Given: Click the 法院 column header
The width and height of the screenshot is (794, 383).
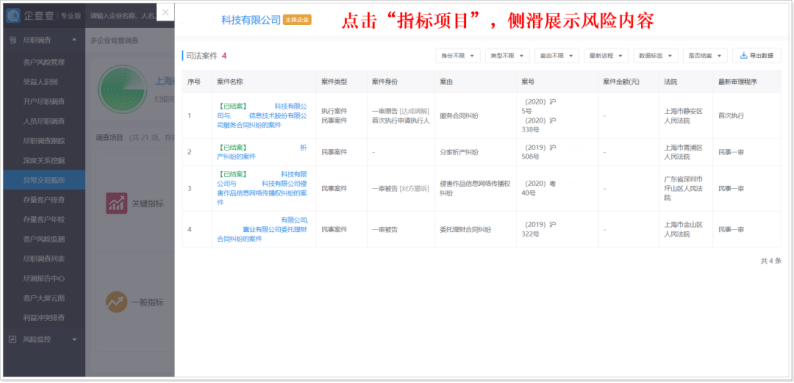Looking at the screenshot, I should pos(670,81).
